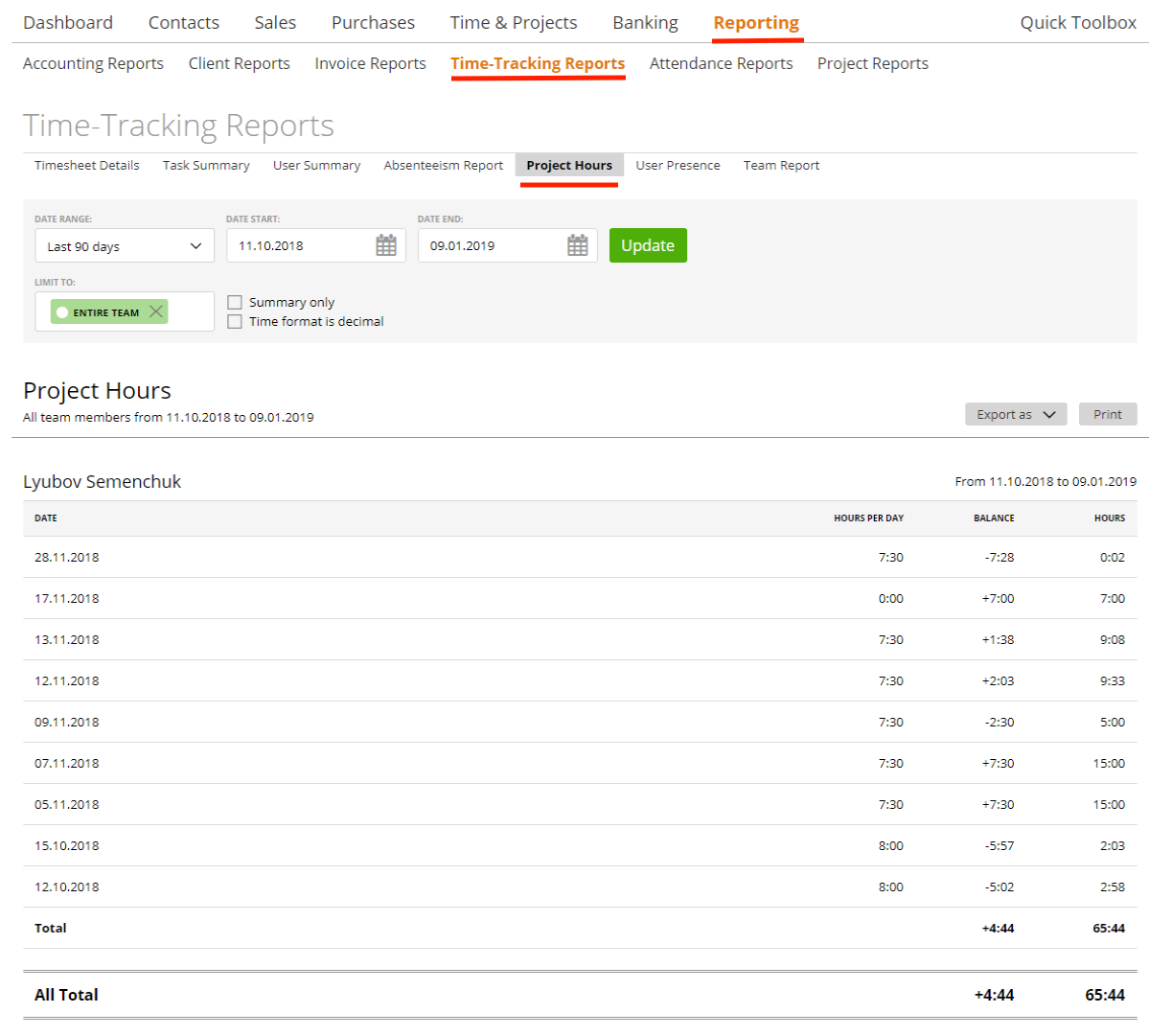Switch to the Timesheet Details tab
The width and height of the screenshot is (1149, 1036).
click(x=86, y=165)
